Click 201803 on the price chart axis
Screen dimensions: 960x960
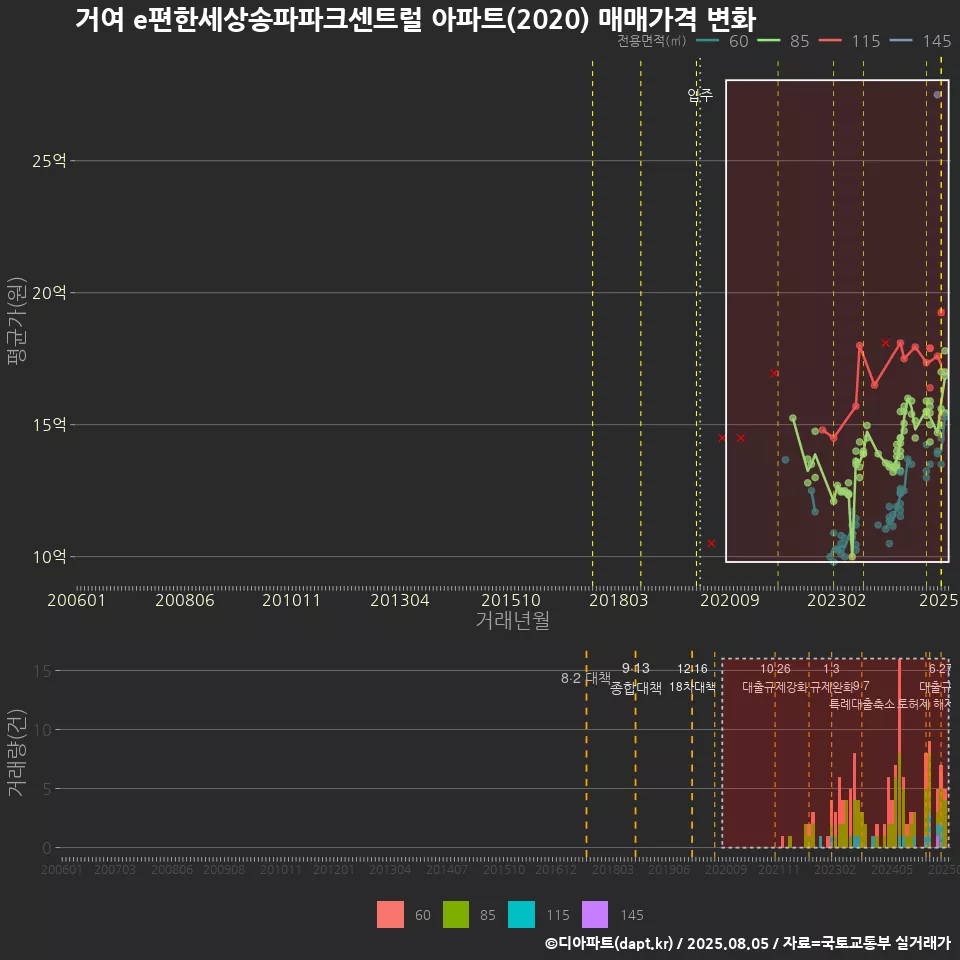(x=618, y=600)
